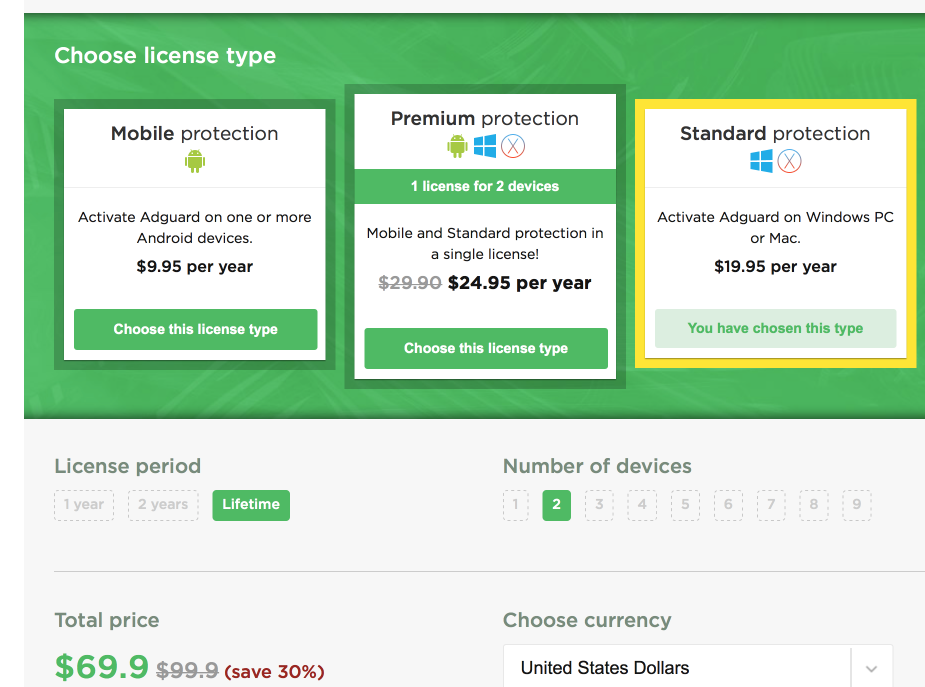Screen dimensions: 925x687
Task: Click the '1 license for 2 devices' banner
Action: 485,186
